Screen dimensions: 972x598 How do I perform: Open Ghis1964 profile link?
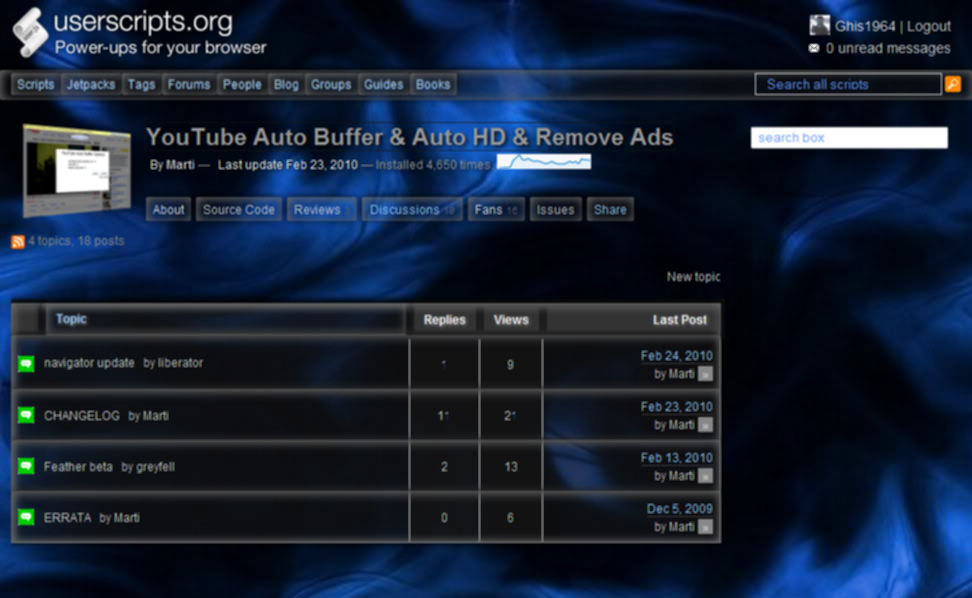coord(865,26)
